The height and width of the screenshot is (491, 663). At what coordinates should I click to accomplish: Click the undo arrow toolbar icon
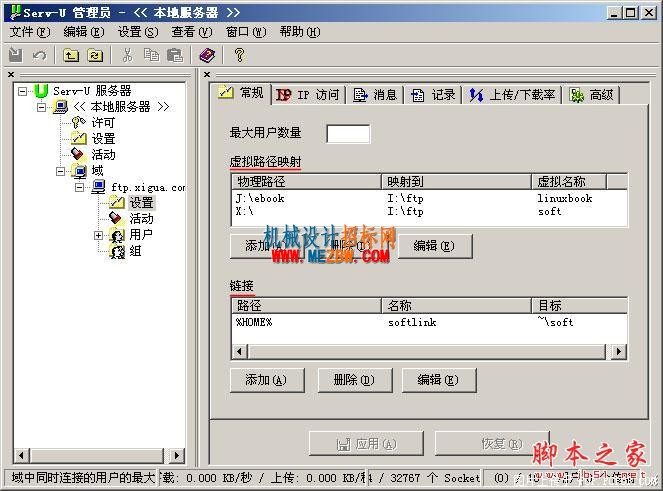pyautogui.click(x=40, y=55)
